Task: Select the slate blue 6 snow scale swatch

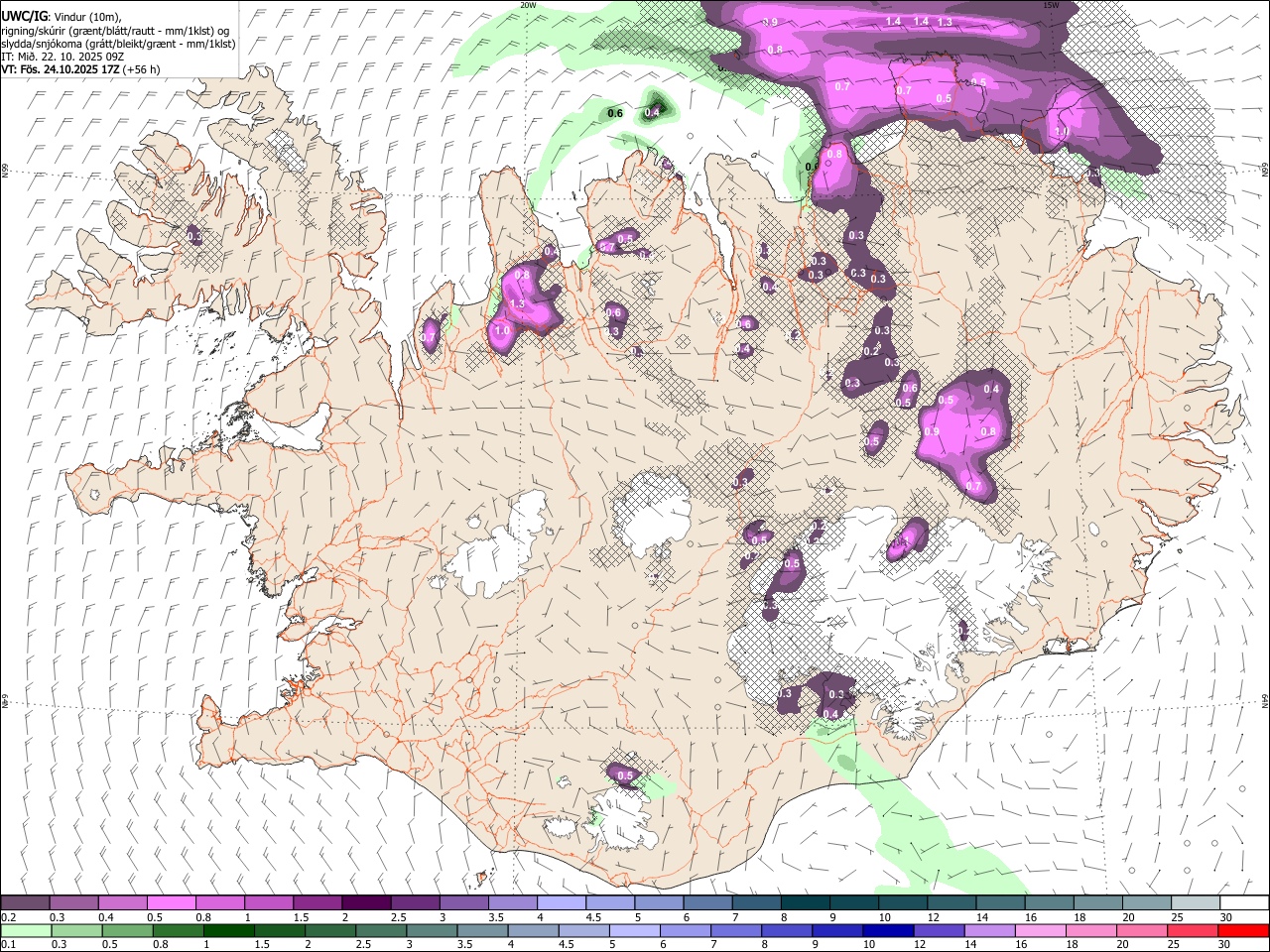Action: click(706, 903)
